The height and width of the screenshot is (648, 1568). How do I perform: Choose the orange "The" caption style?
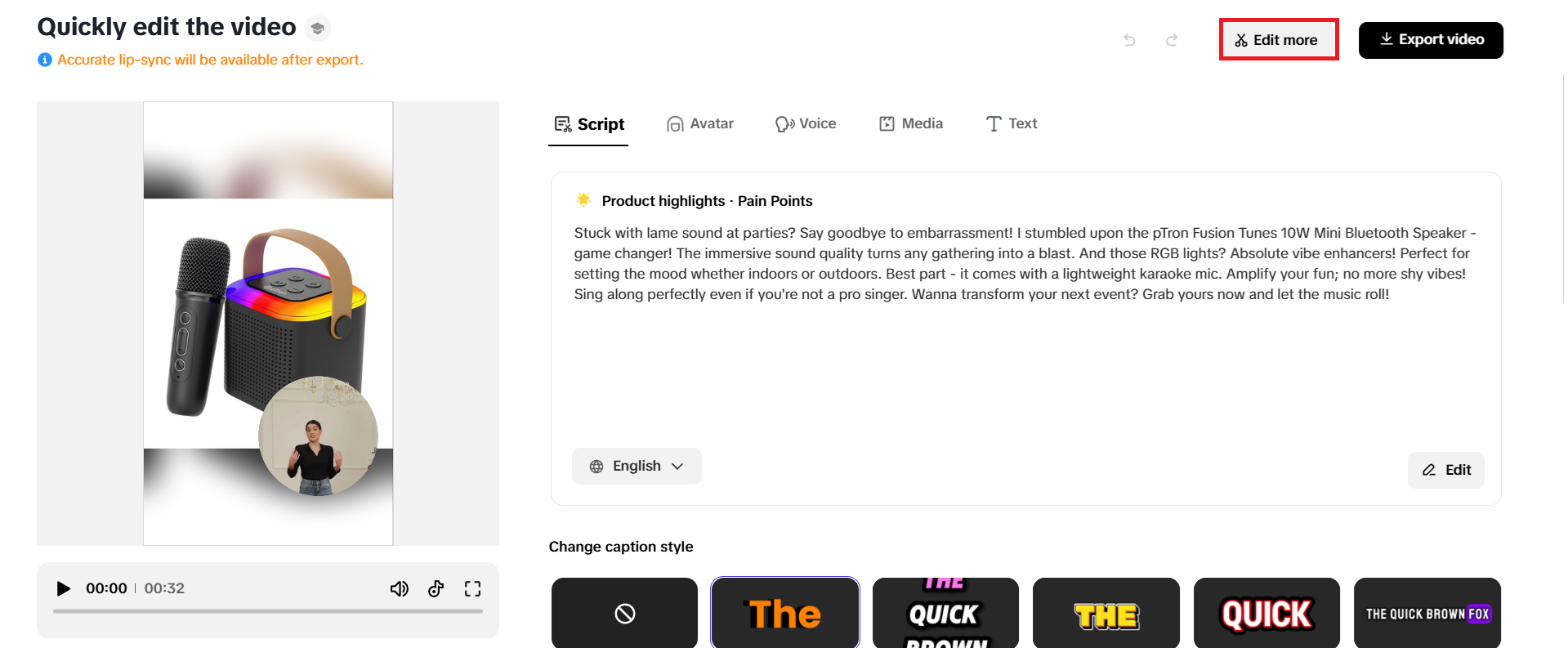click(784, 613)
